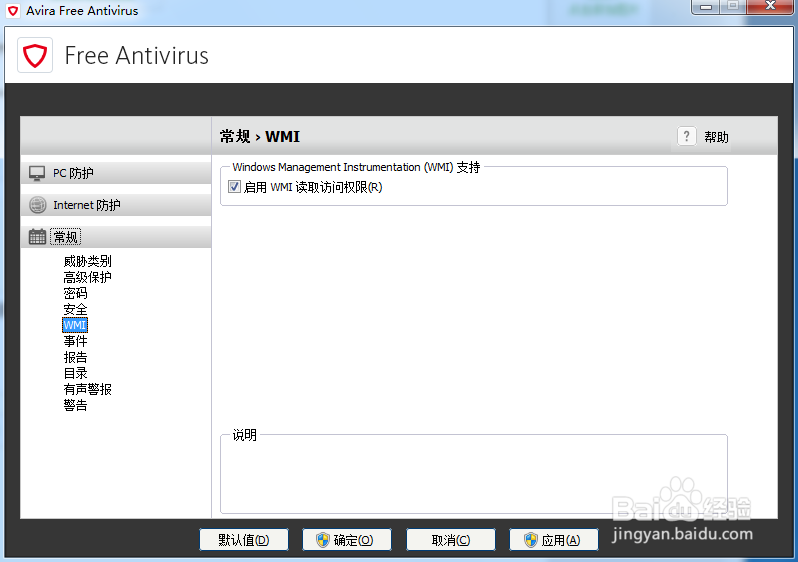Click the shield icon on 确定 button
The image size is (798, 562).
[x=323, y=540]
